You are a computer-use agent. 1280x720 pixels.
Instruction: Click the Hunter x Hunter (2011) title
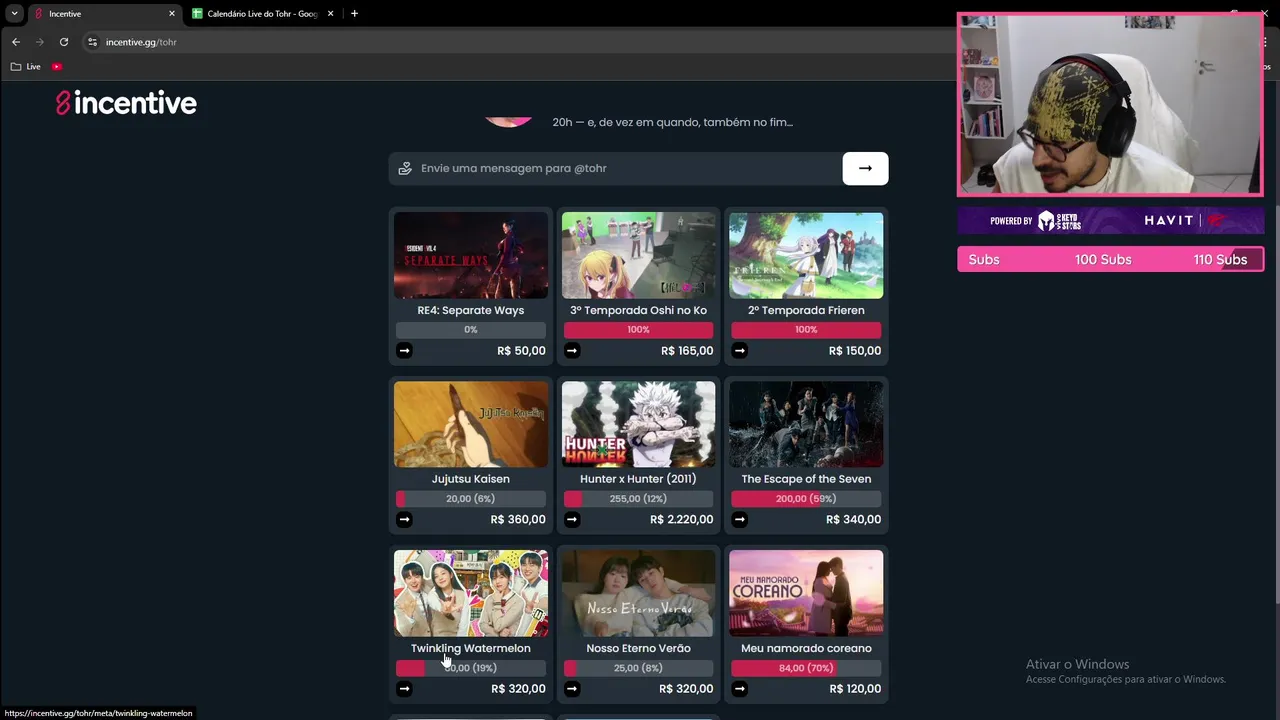pyautogui.click(x=638, y=479)
